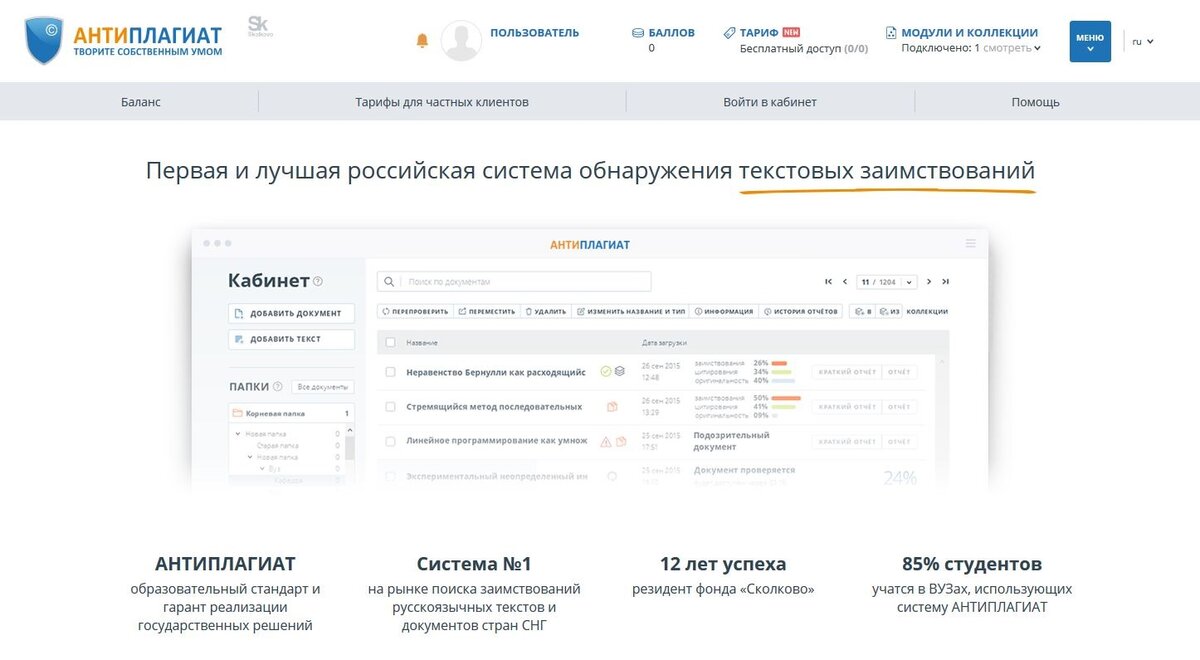1200x660 pixels.
Task: Check the Неравенство Бернулли document checkbox
Action: [391, 372]
